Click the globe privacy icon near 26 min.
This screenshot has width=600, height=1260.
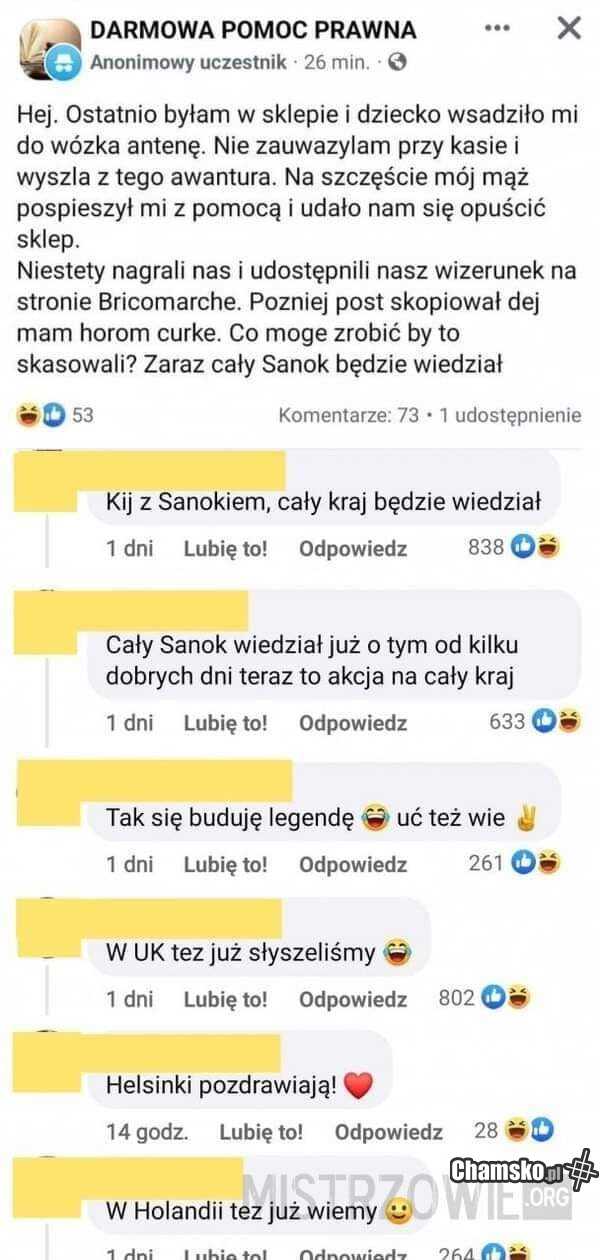398,63
